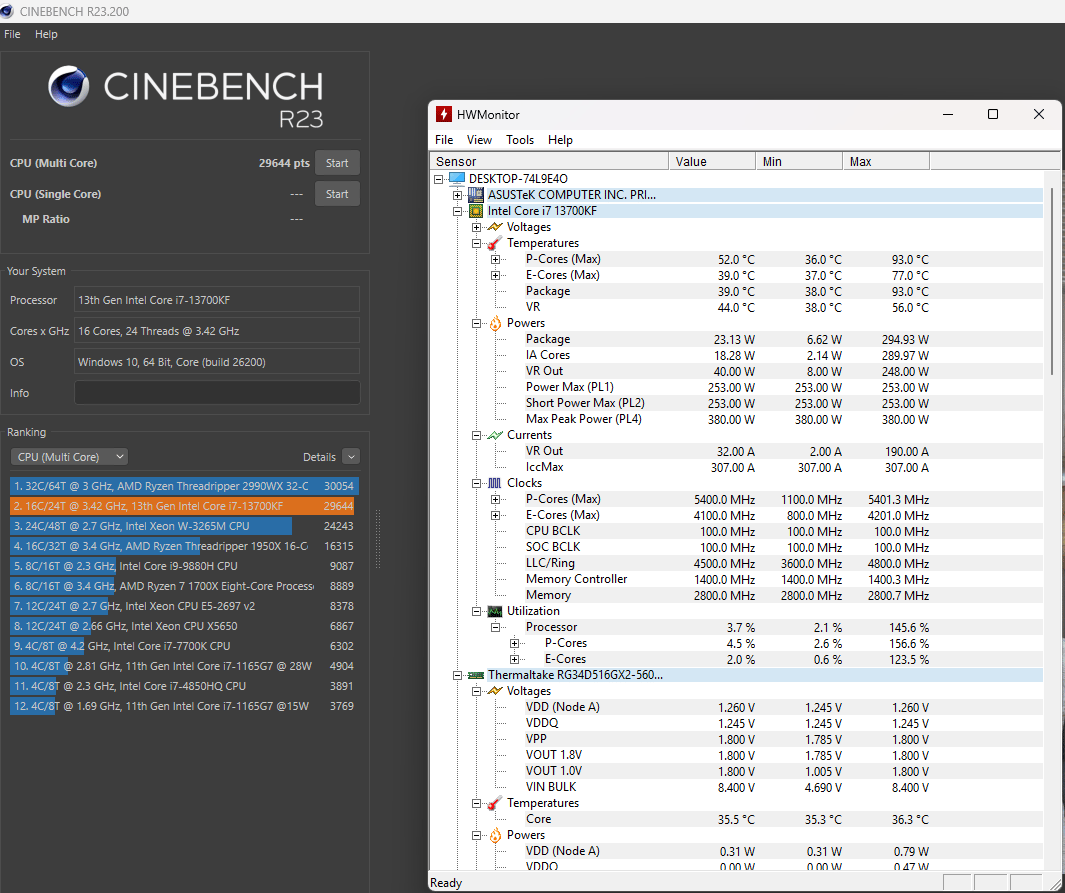Open HWMonitor File menu
This screenshot has width=1065, height=893.
(x=444, y=140)
